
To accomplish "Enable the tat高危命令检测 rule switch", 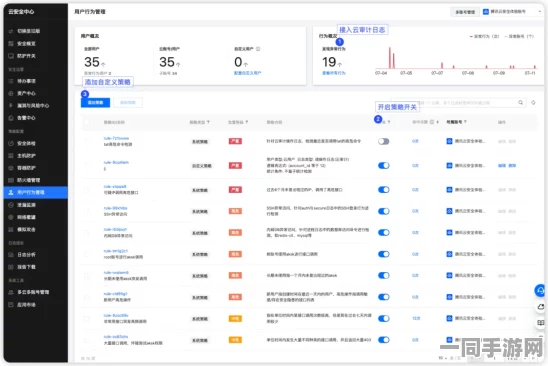I will [x=383, y=142].
